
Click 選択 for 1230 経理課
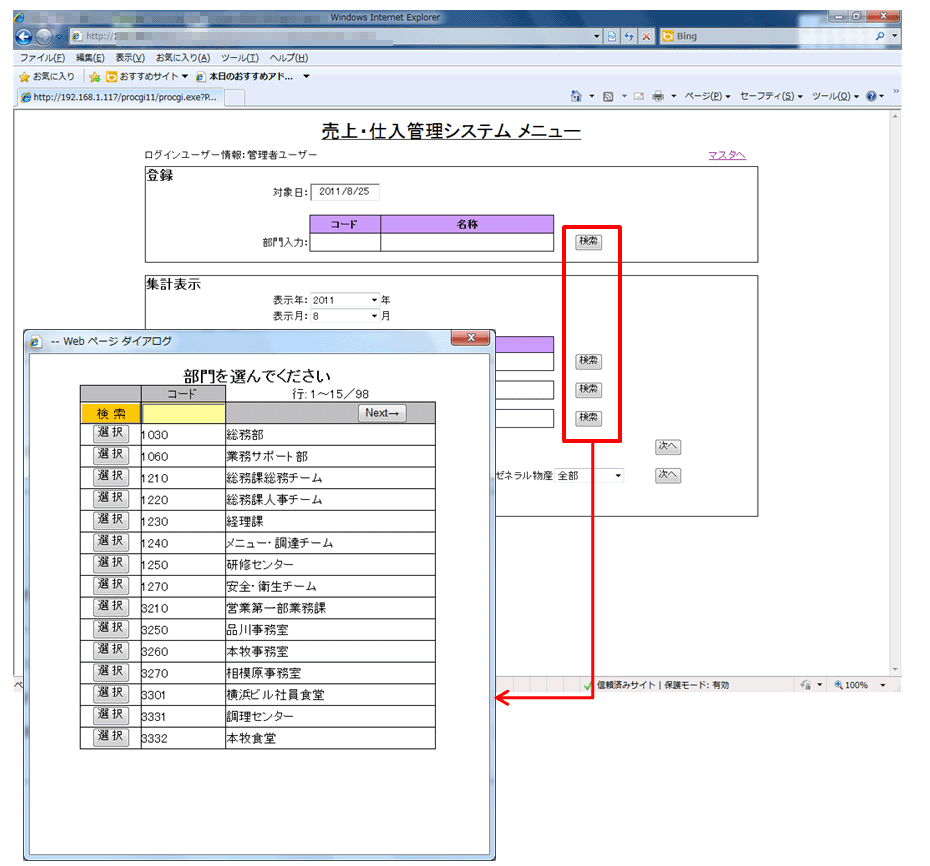111,520
